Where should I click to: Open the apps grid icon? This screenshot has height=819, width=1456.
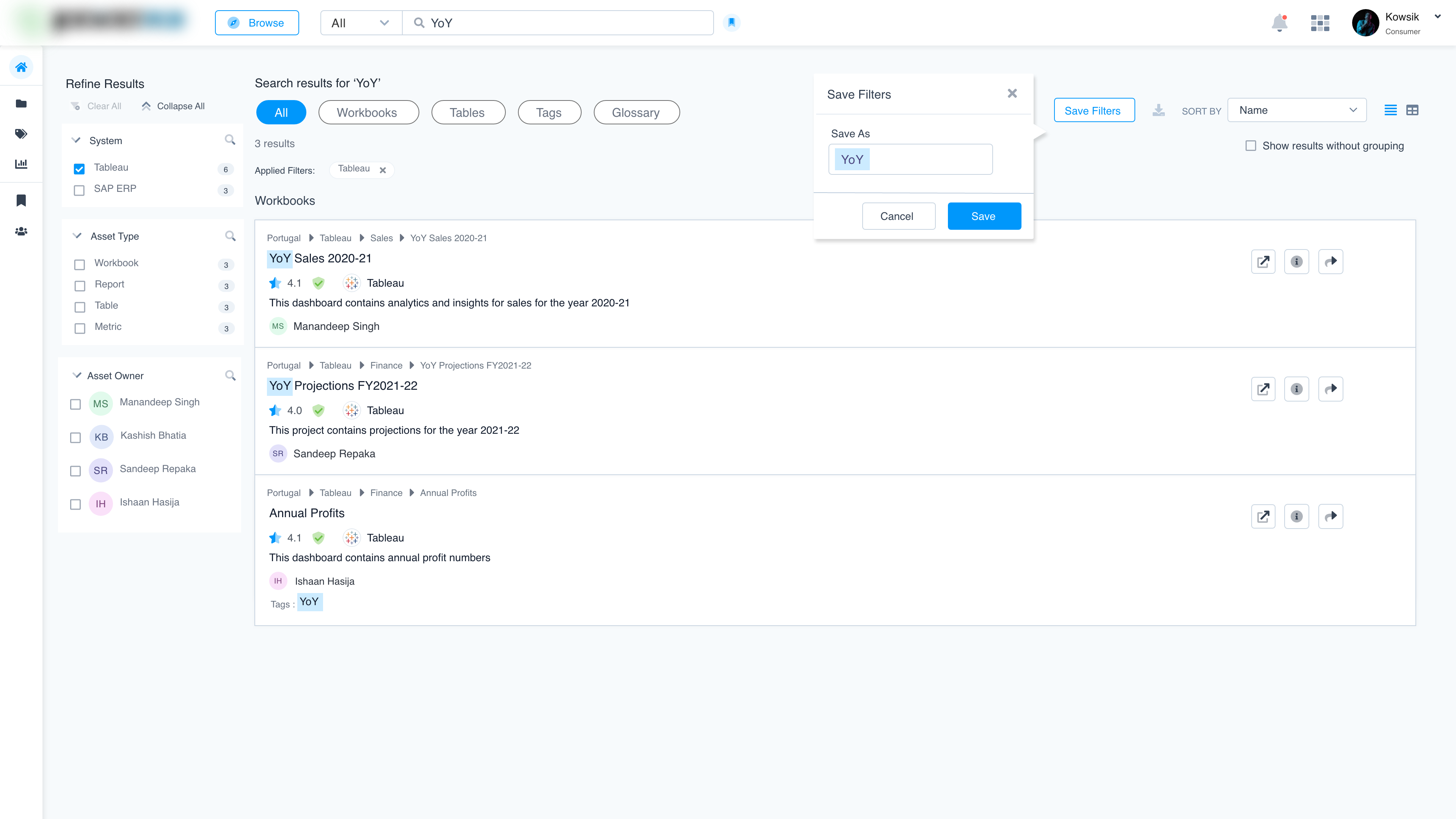coord(1320,23)
